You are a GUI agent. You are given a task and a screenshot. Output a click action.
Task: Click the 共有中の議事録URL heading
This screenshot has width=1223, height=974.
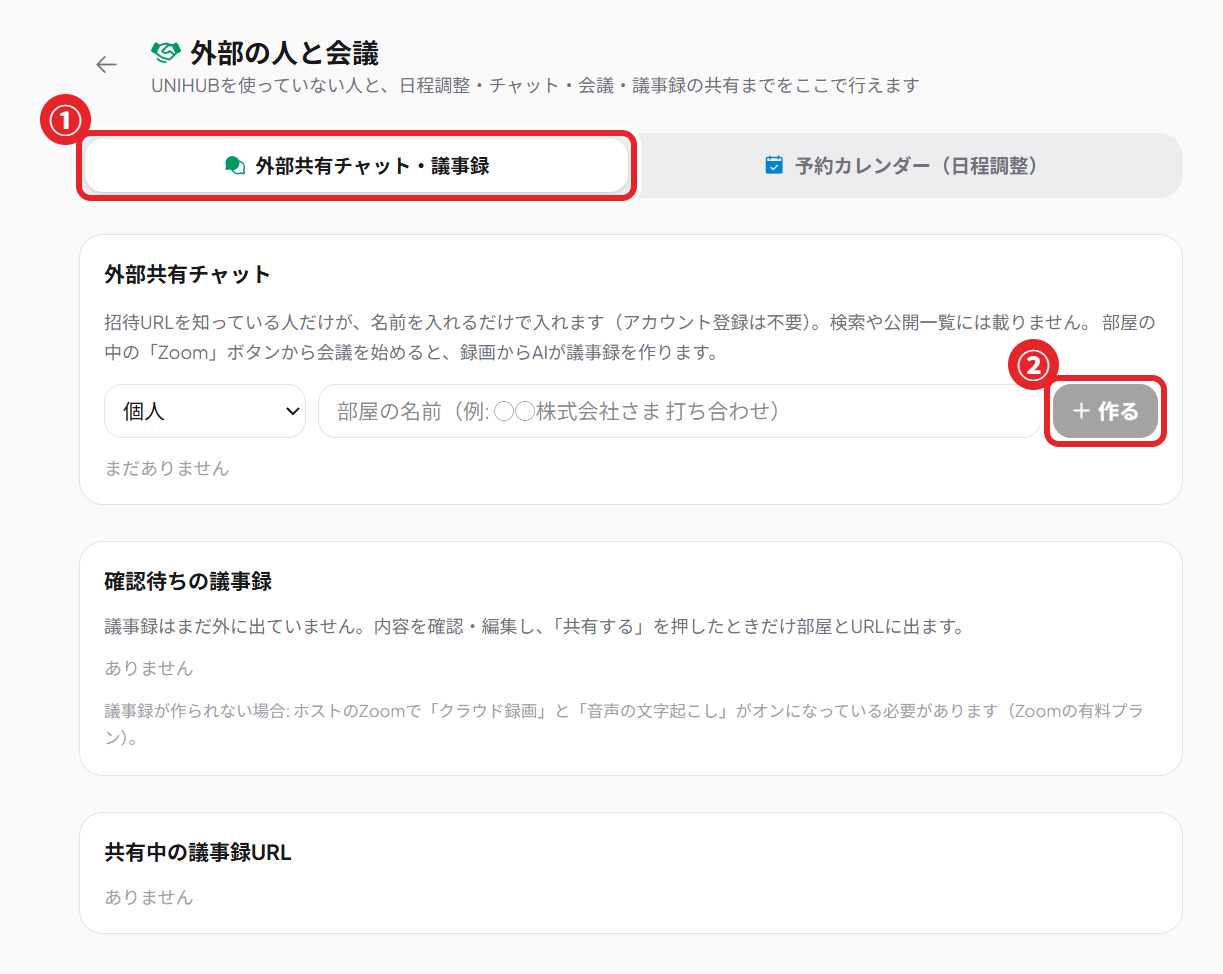(198, 853)
